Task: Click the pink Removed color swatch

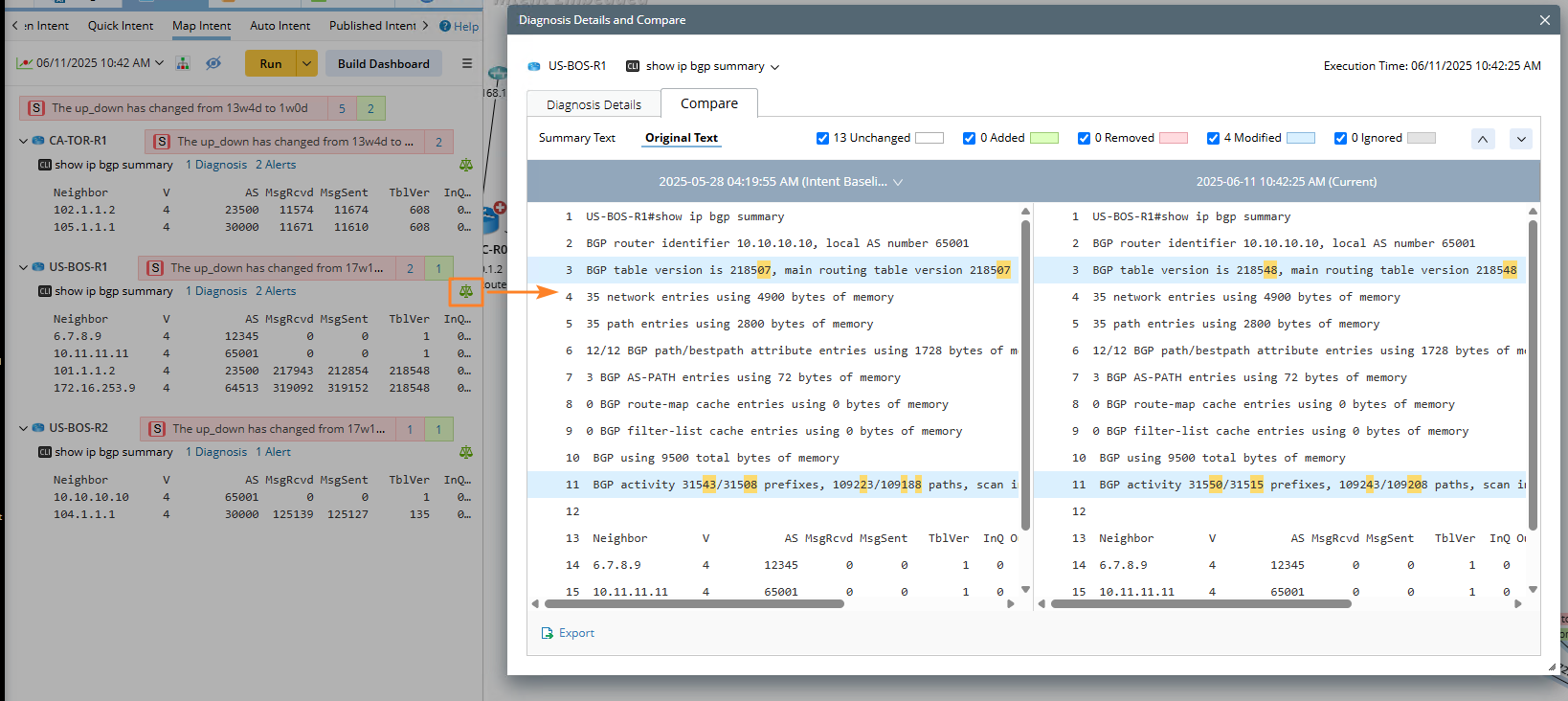Action: point(1174,138)
